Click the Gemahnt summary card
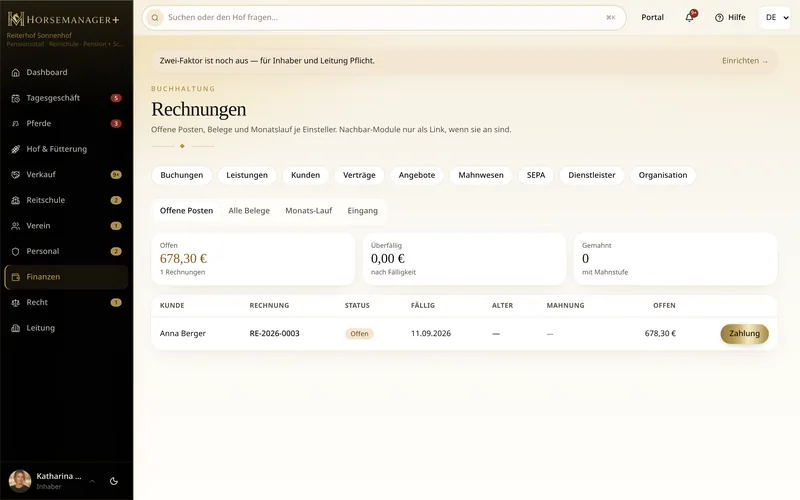 [676, 259]
